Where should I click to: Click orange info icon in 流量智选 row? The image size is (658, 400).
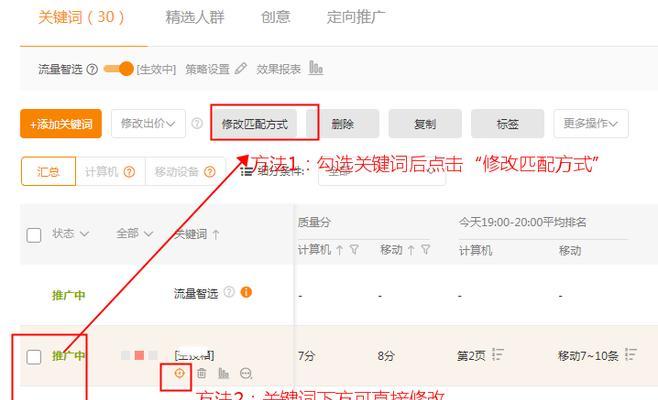point(246,292)
